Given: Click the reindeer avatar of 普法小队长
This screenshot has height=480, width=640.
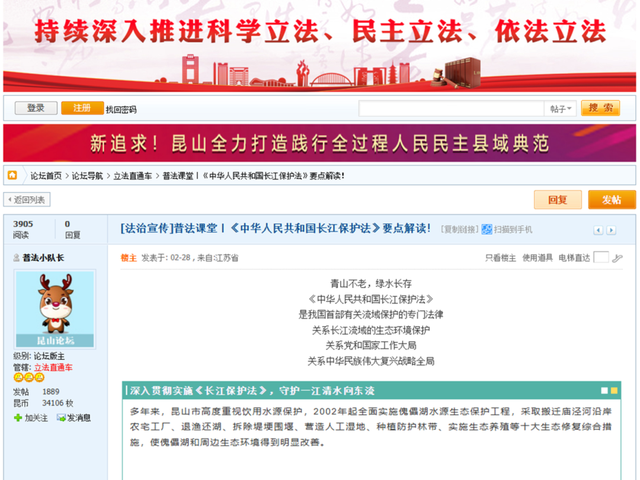Looking at the screenshot, I should (55, 309).
